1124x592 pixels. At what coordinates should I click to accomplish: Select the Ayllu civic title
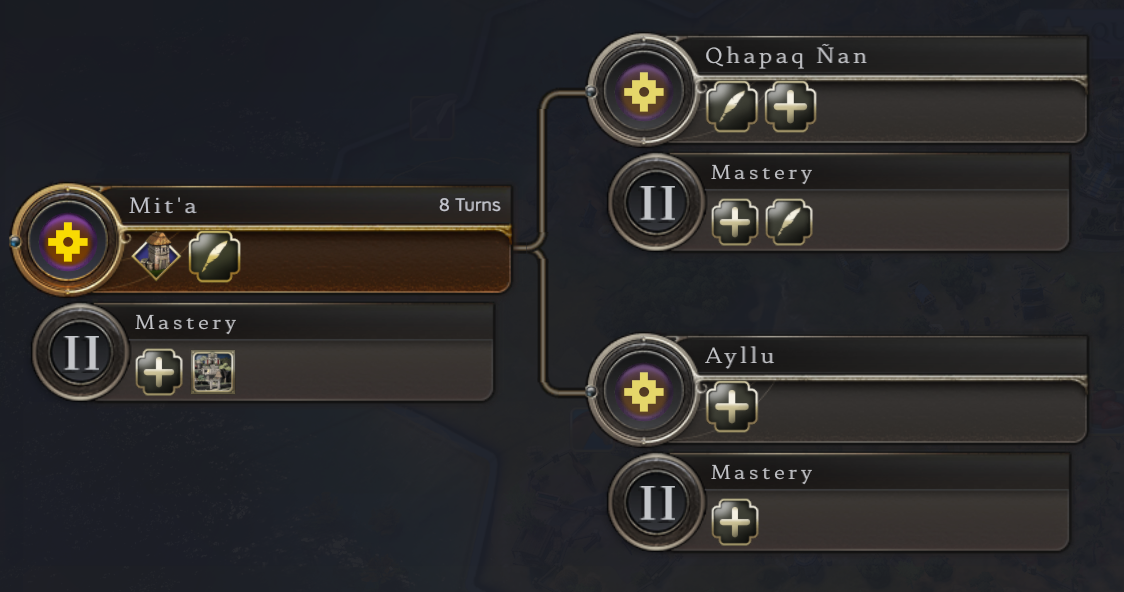point(740,356)
